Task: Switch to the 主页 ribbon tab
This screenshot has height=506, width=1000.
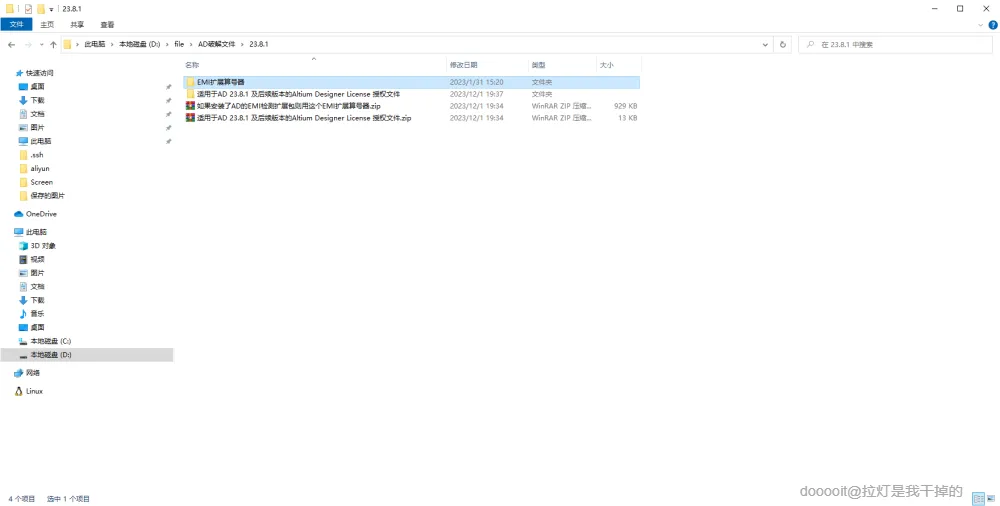Action: pyautogui.click(x=47, y=24)
